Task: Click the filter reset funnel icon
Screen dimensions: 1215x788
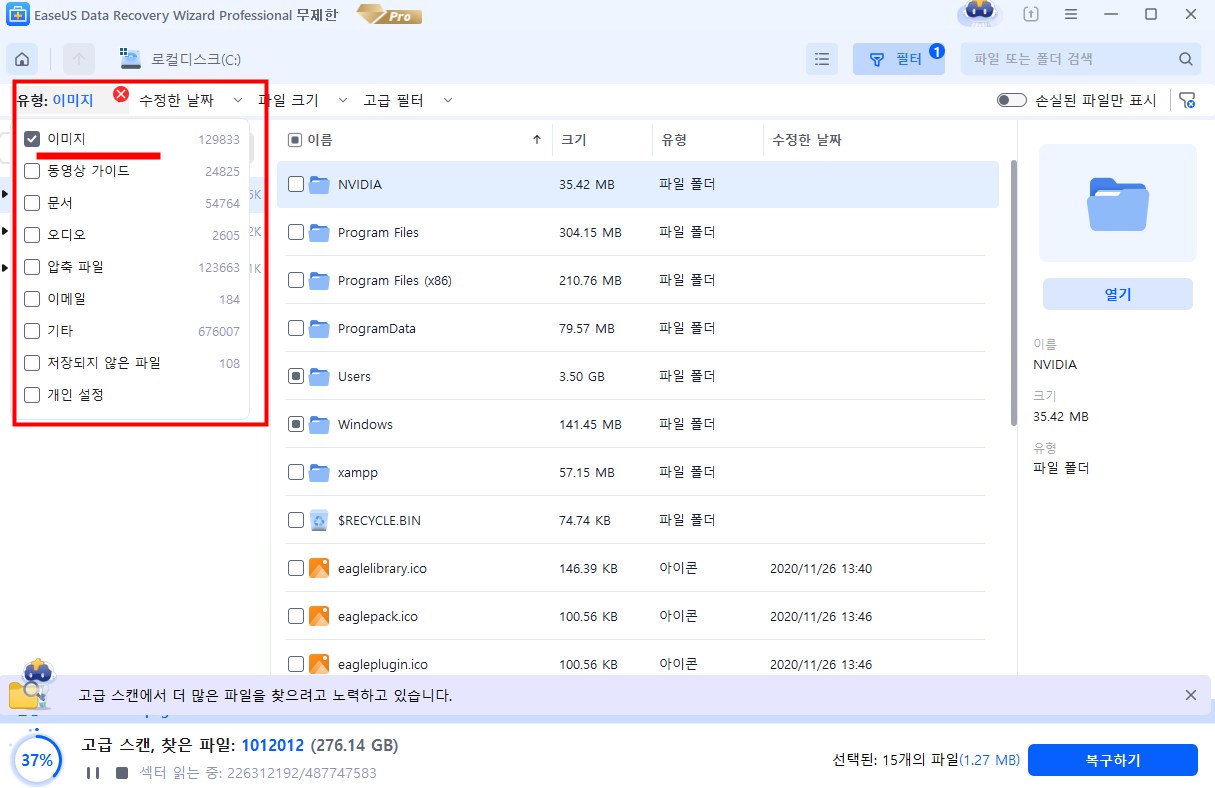Action: (x=1187, y=100)
